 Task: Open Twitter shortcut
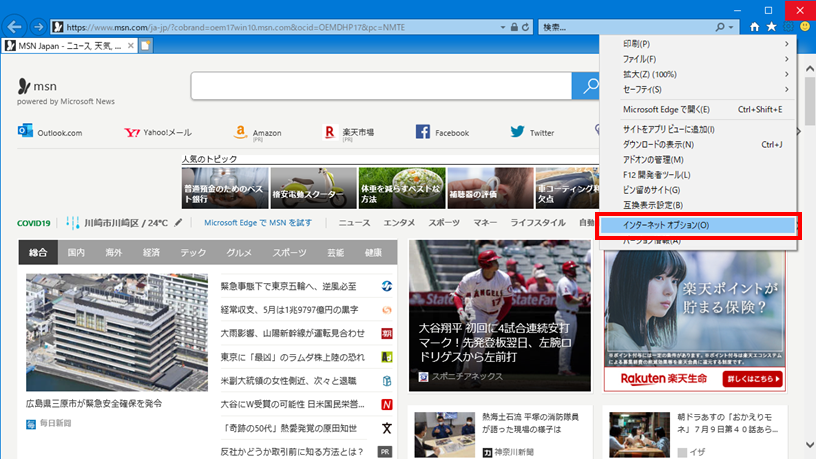coord(532,132)
